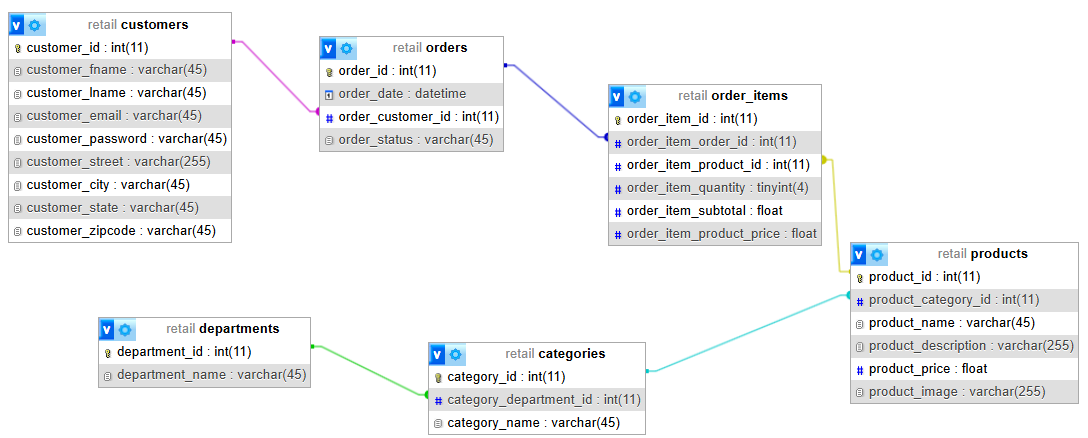Viewport: 1088px width, 438px height.
Task: Click the numeric hash icon beside product_category_id
Action: click(860, 301)
